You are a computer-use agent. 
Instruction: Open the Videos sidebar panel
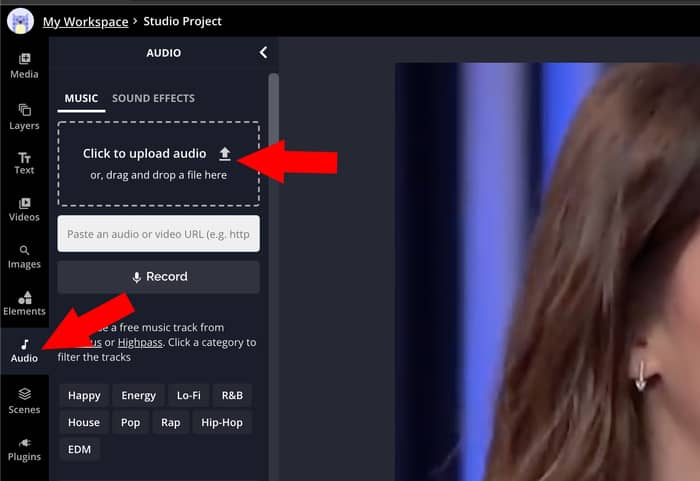(x=24, y=208)
